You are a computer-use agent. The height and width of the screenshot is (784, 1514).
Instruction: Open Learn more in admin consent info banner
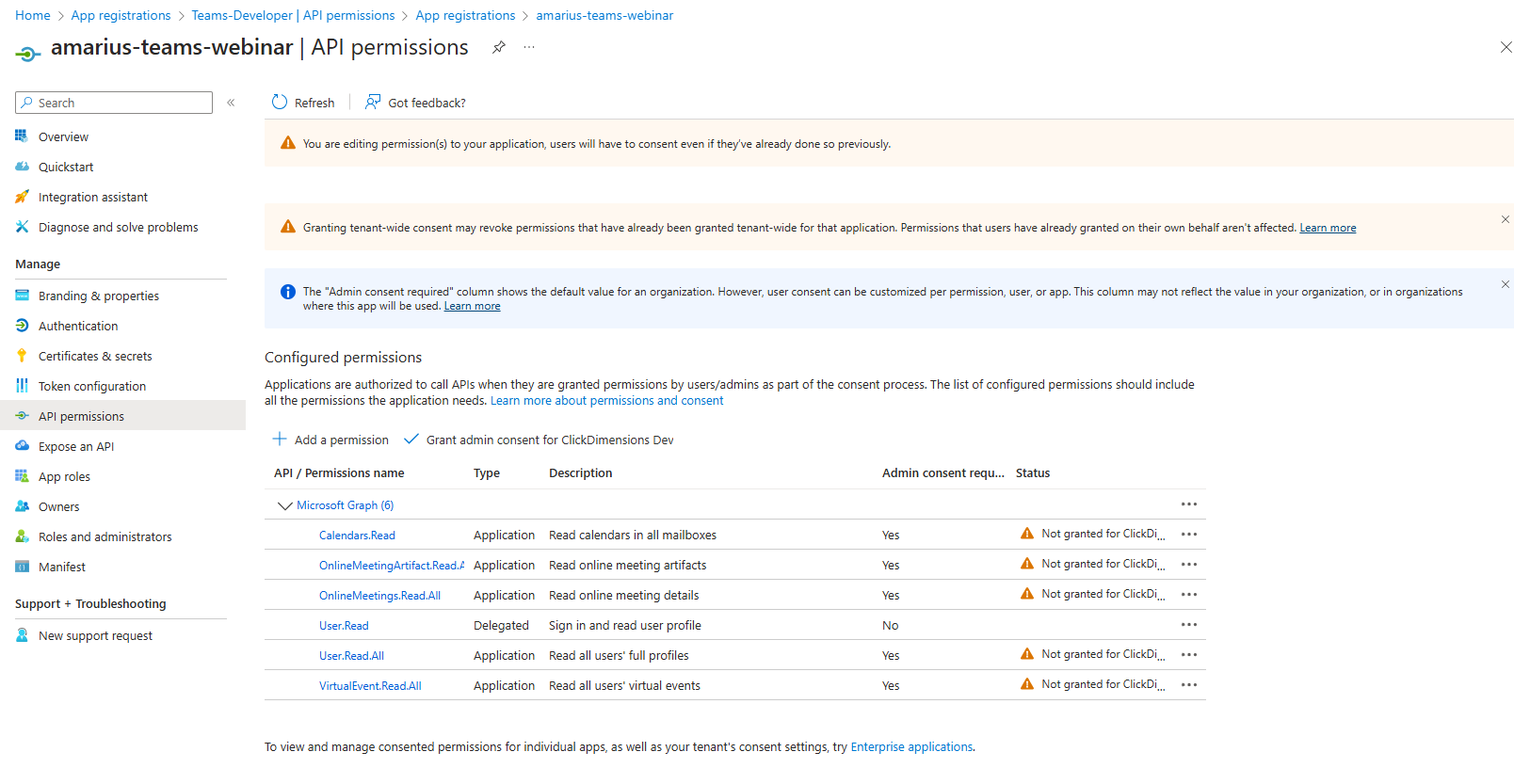pyautogui.click(x=472, y=306)
